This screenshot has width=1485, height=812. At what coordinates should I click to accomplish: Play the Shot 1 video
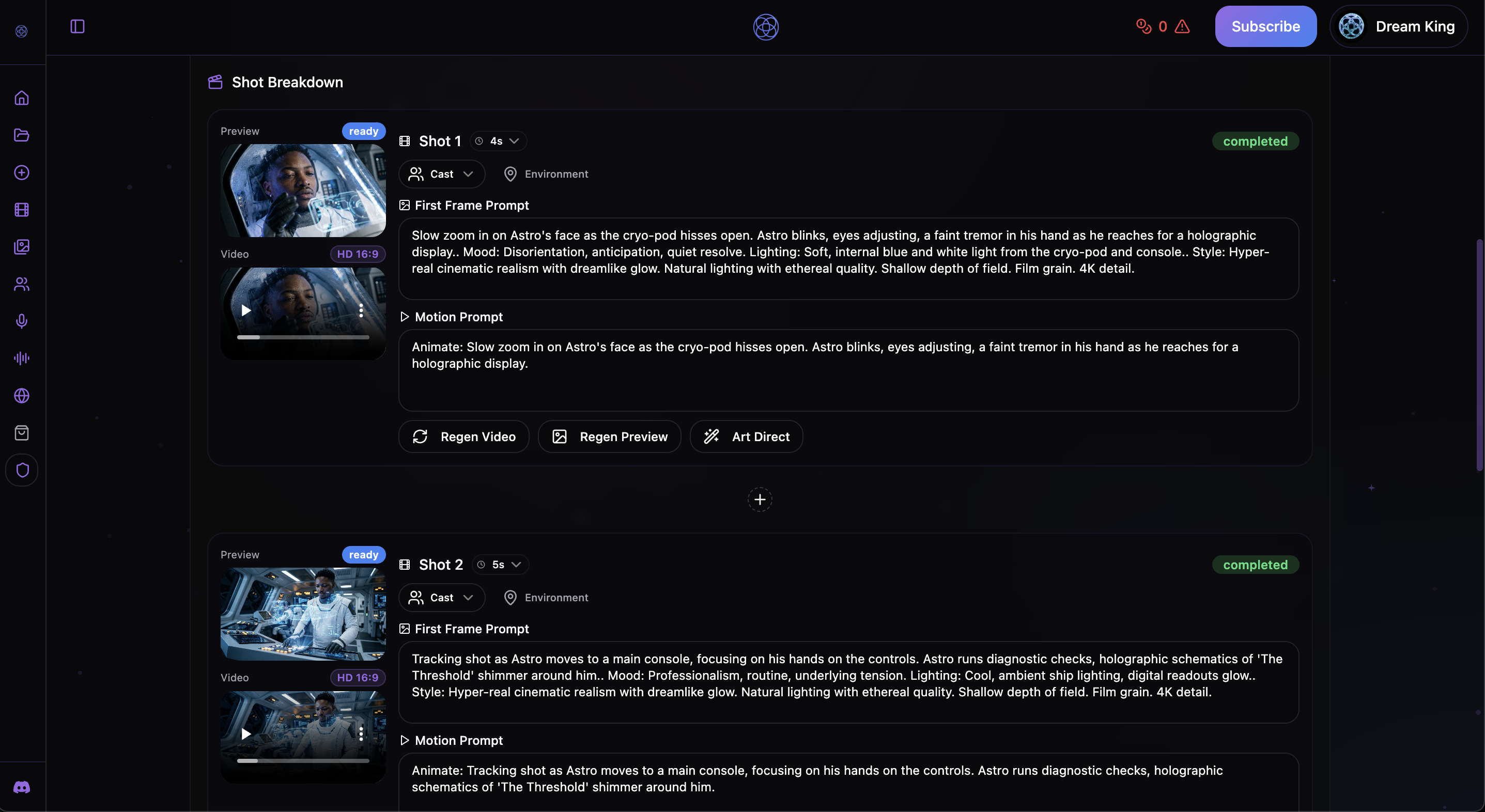tap(246, 310)
